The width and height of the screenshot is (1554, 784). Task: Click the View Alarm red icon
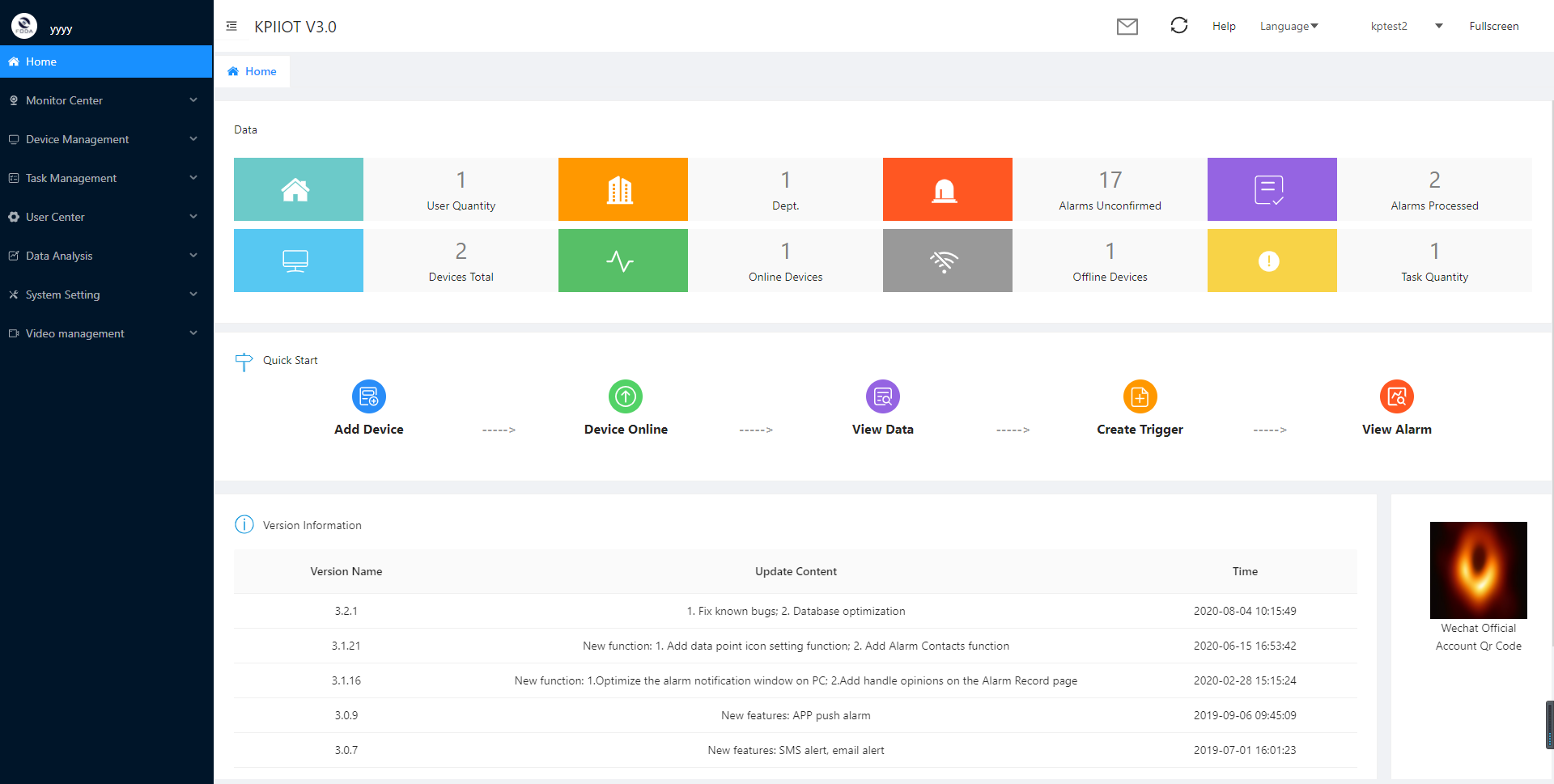click(x=1397, y=396)
